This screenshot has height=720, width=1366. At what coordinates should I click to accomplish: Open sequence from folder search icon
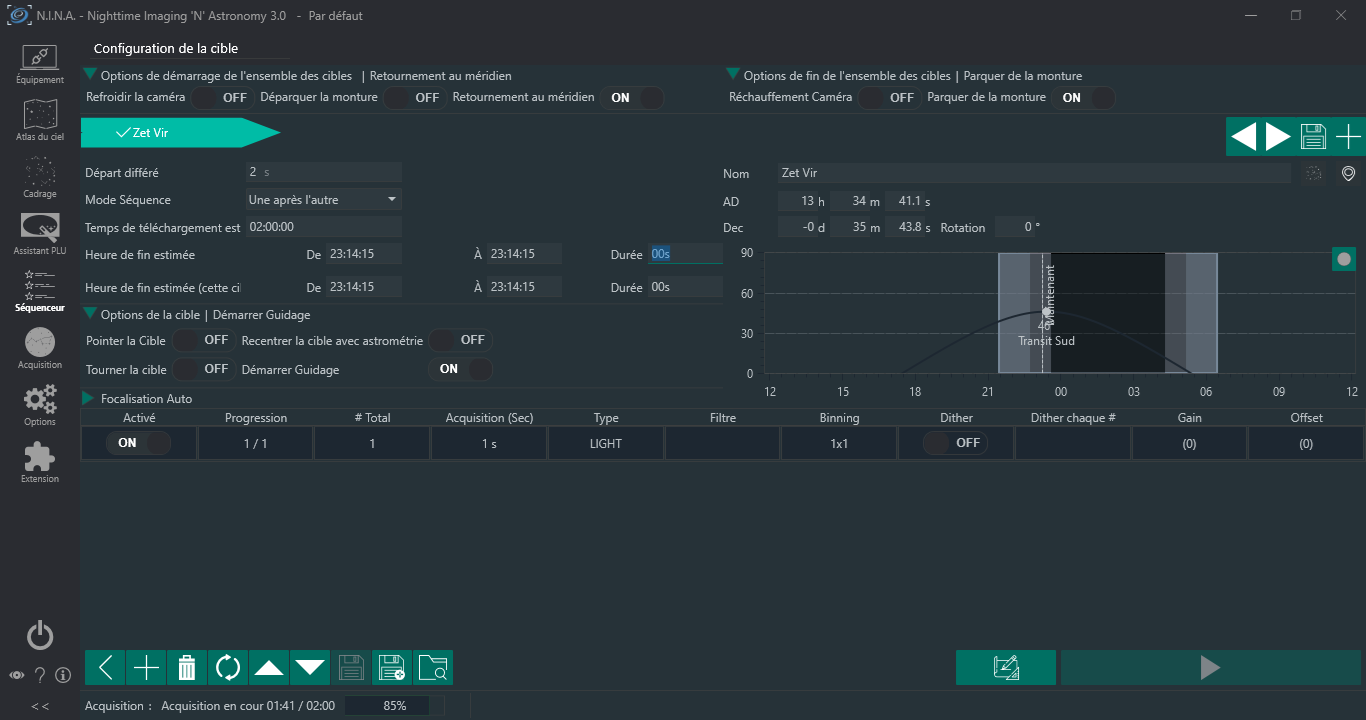(x=433, y=667)
